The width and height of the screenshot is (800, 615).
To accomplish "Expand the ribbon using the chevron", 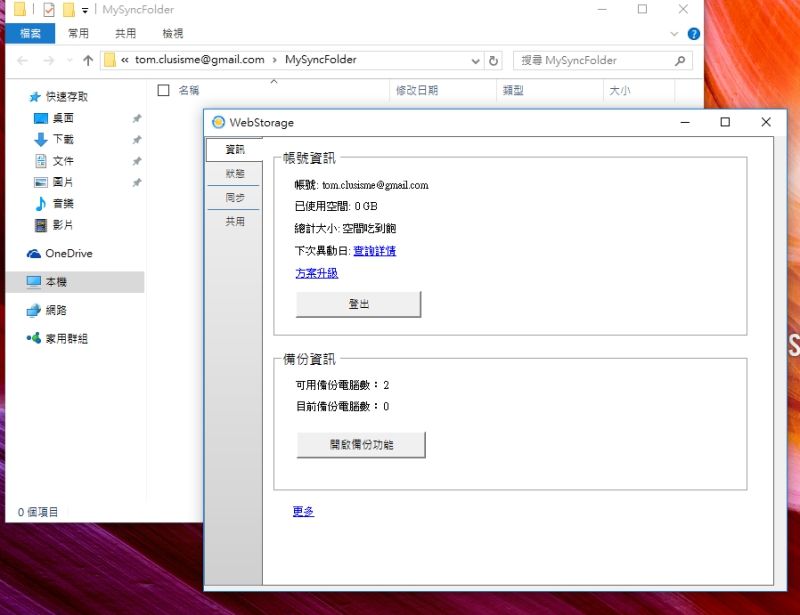I will click(x=675, y=33).
